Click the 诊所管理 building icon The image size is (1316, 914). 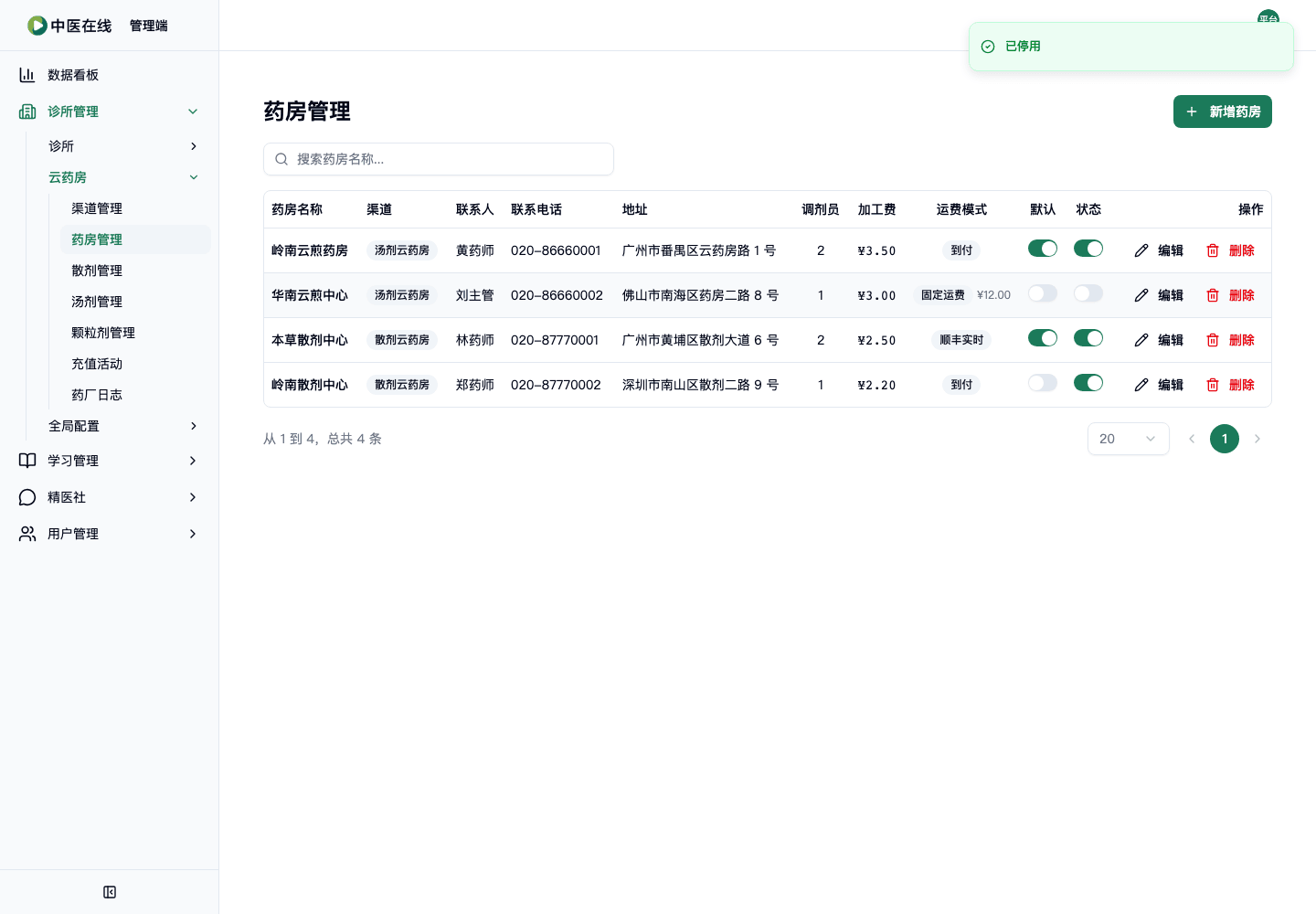pos(27,112)
